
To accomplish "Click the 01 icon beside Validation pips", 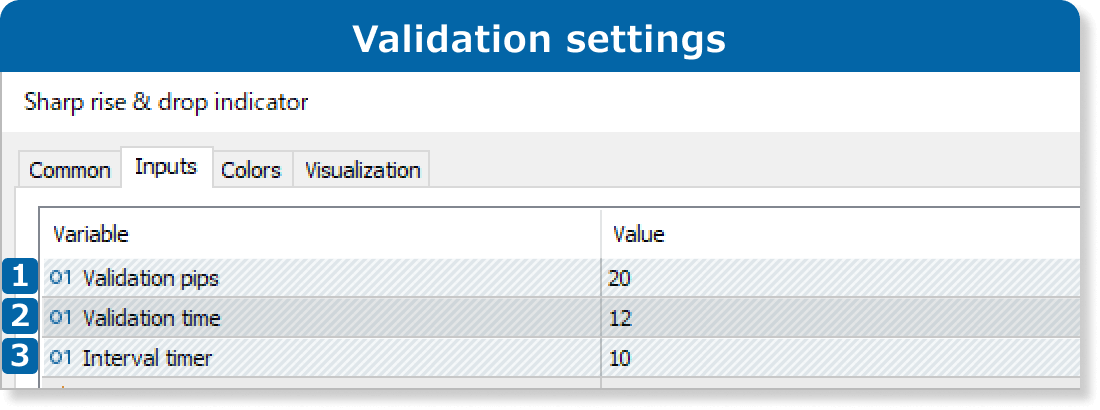I will pyautogui.click(x=61, y=278).
